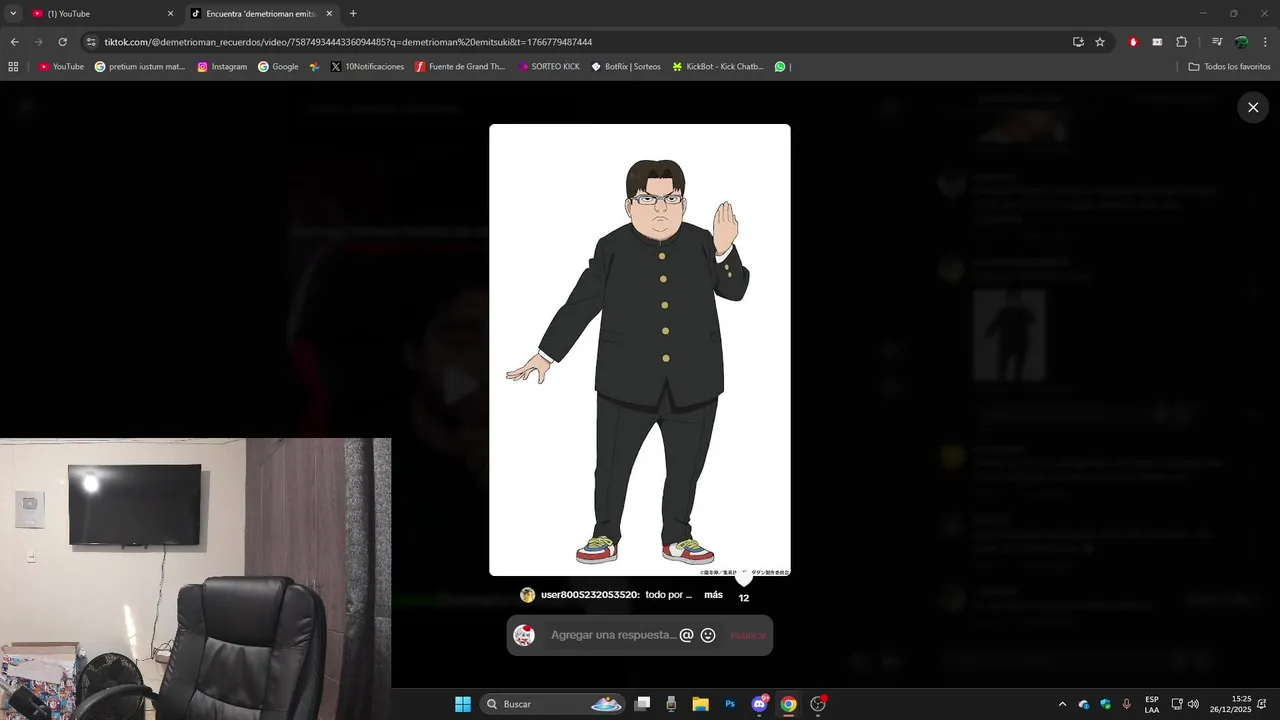Click the Publicar button

pyautogui.click(x=748, y=635)
